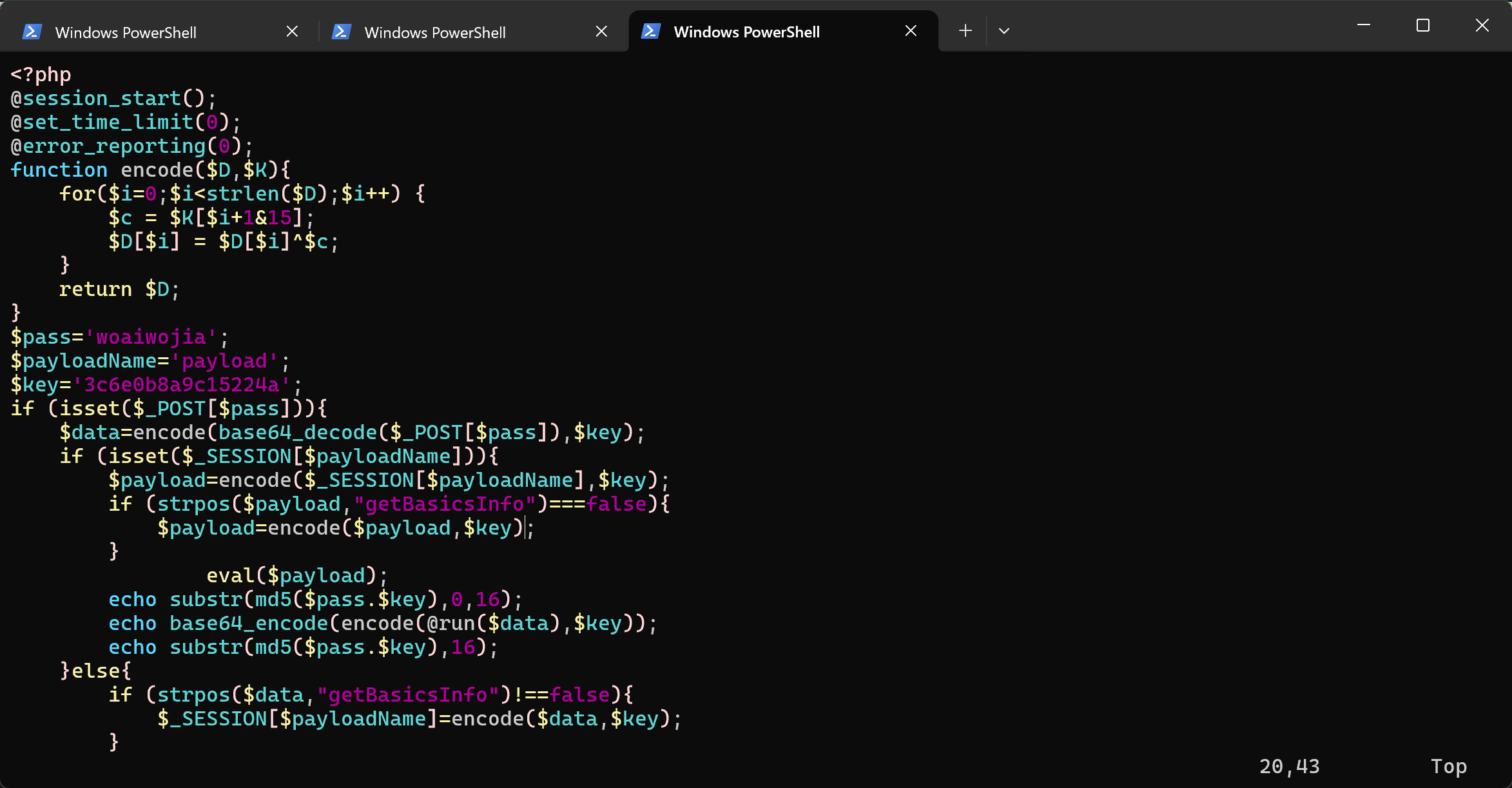Maximize the terminal window
The image size is (1512, 788).
(1423, 25)
